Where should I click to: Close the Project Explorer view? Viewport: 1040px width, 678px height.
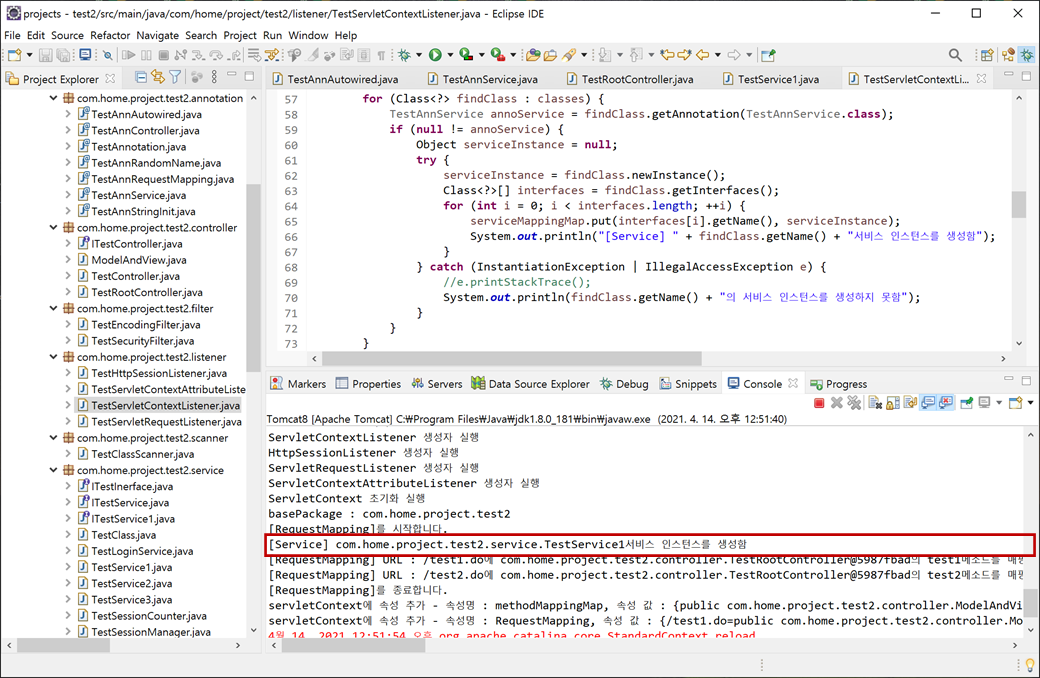tap(110, 78)
